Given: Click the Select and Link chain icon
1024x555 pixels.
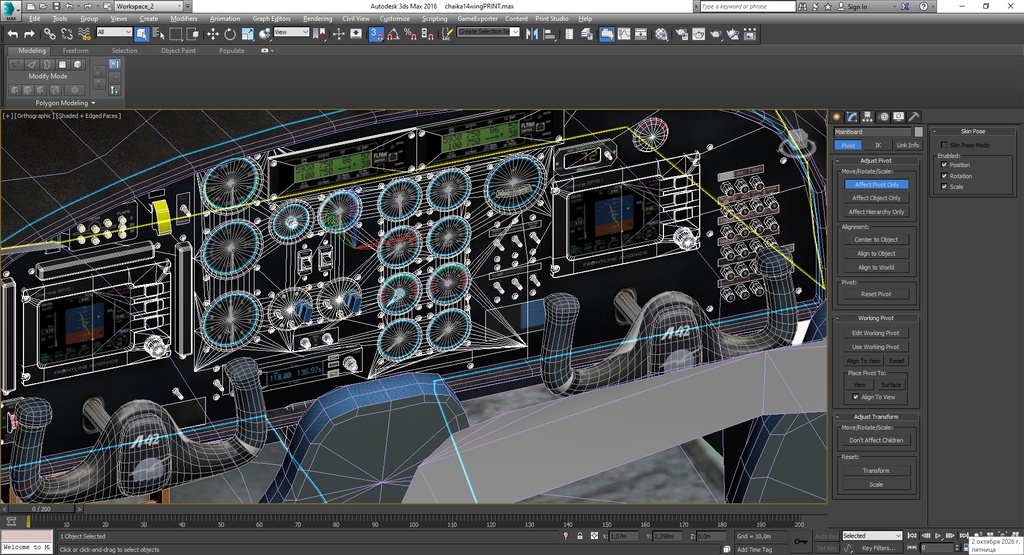Looking at the screenshot, I should click(50, 34).
